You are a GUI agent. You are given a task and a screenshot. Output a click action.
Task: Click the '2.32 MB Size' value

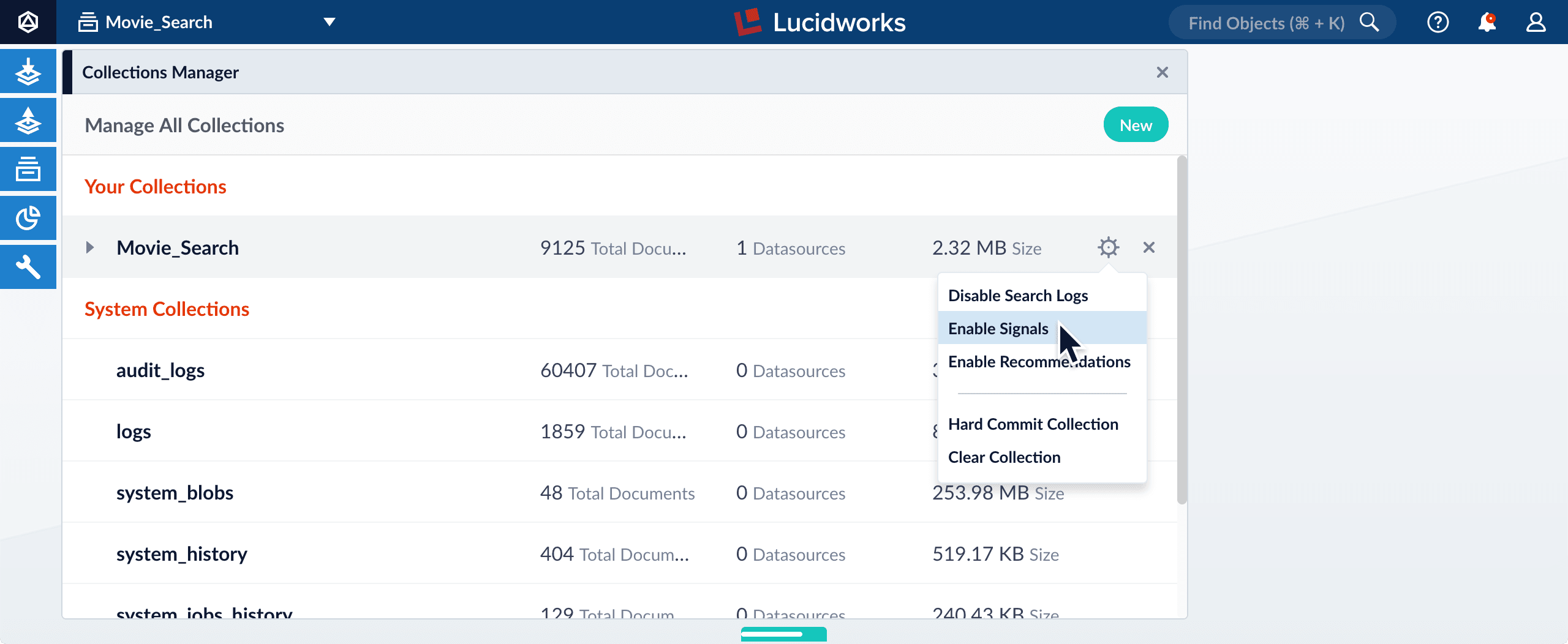click(x=987, y=248)
